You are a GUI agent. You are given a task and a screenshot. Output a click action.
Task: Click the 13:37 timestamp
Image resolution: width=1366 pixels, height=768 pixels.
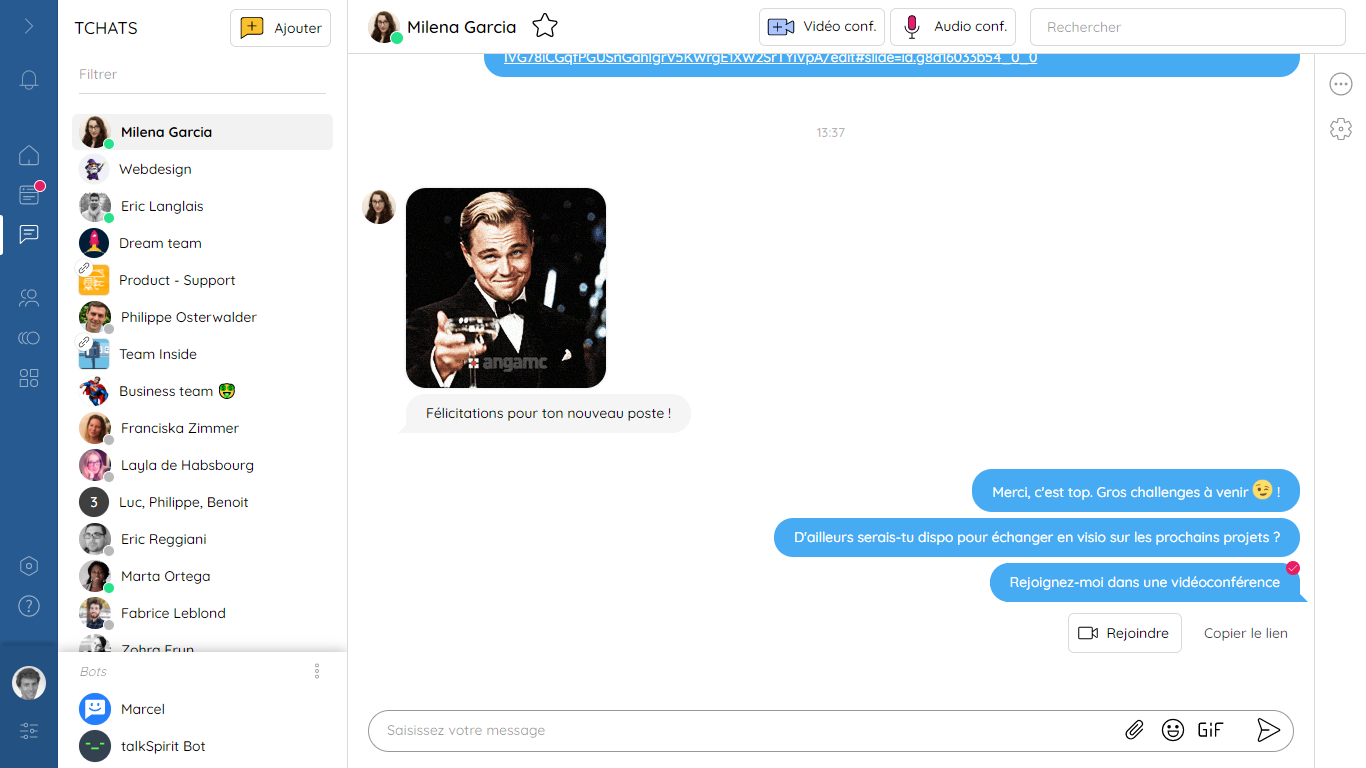830,132
